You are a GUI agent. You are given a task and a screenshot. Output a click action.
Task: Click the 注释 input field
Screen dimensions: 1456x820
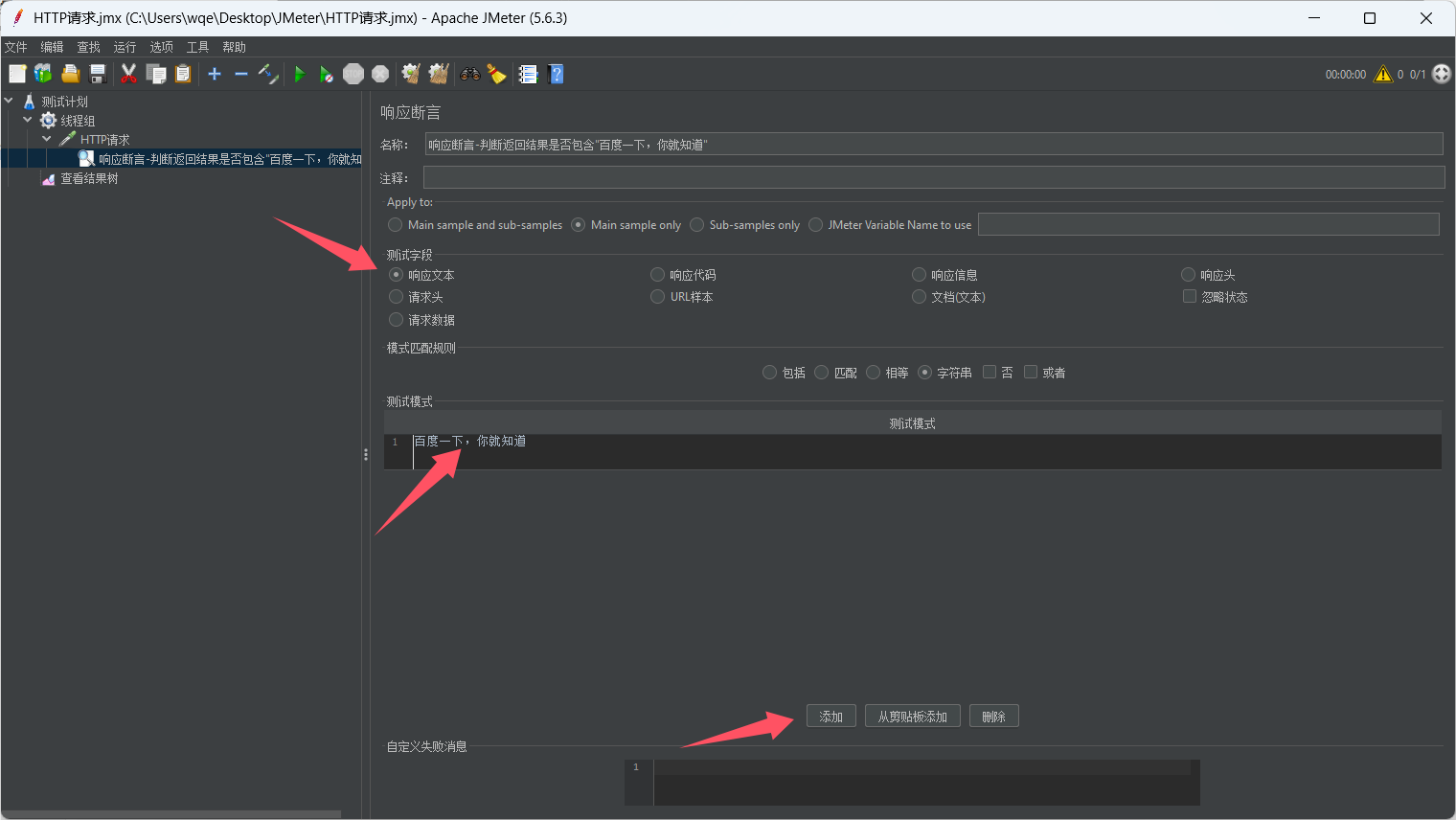[x=934, y=177]
